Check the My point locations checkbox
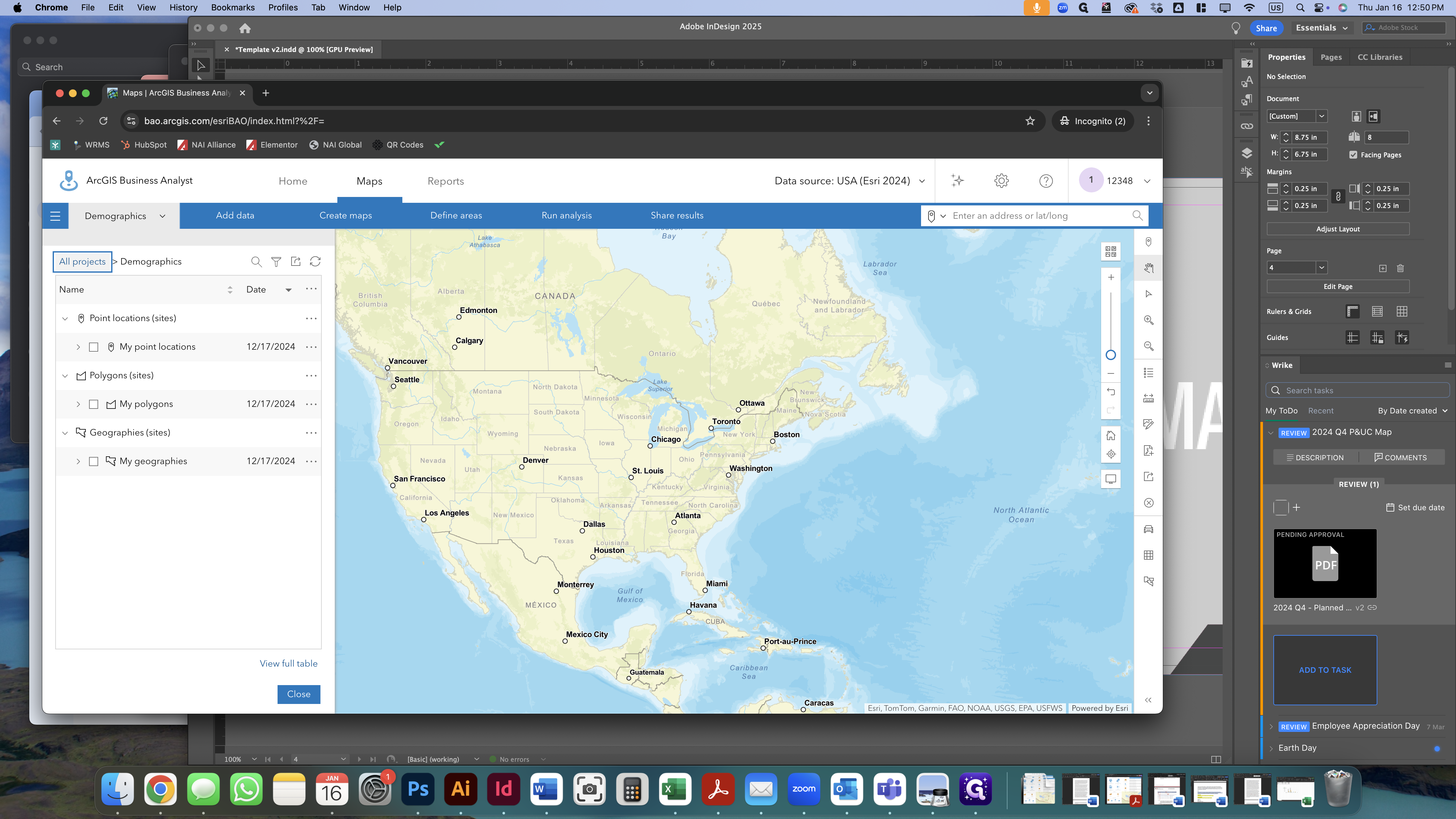1456x819 pixels. click(94, 347)
